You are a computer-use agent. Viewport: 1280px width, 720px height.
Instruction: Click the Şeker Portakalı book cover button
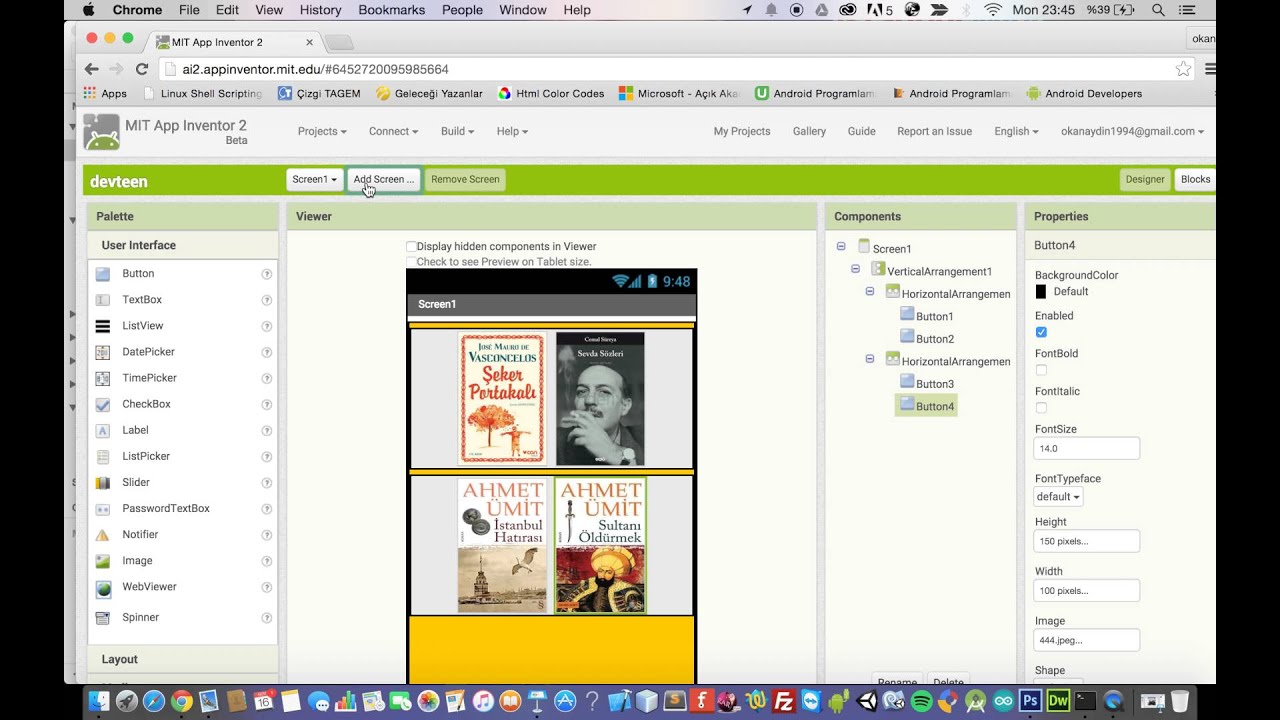coord(502,399)
